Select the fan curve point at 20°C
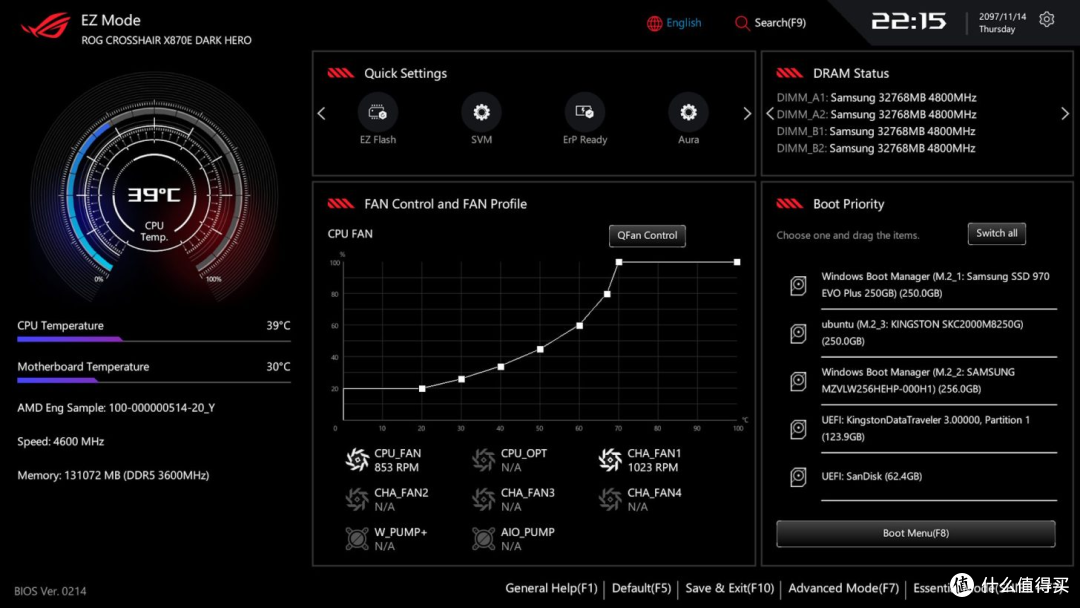 click(x=422, y=388)
